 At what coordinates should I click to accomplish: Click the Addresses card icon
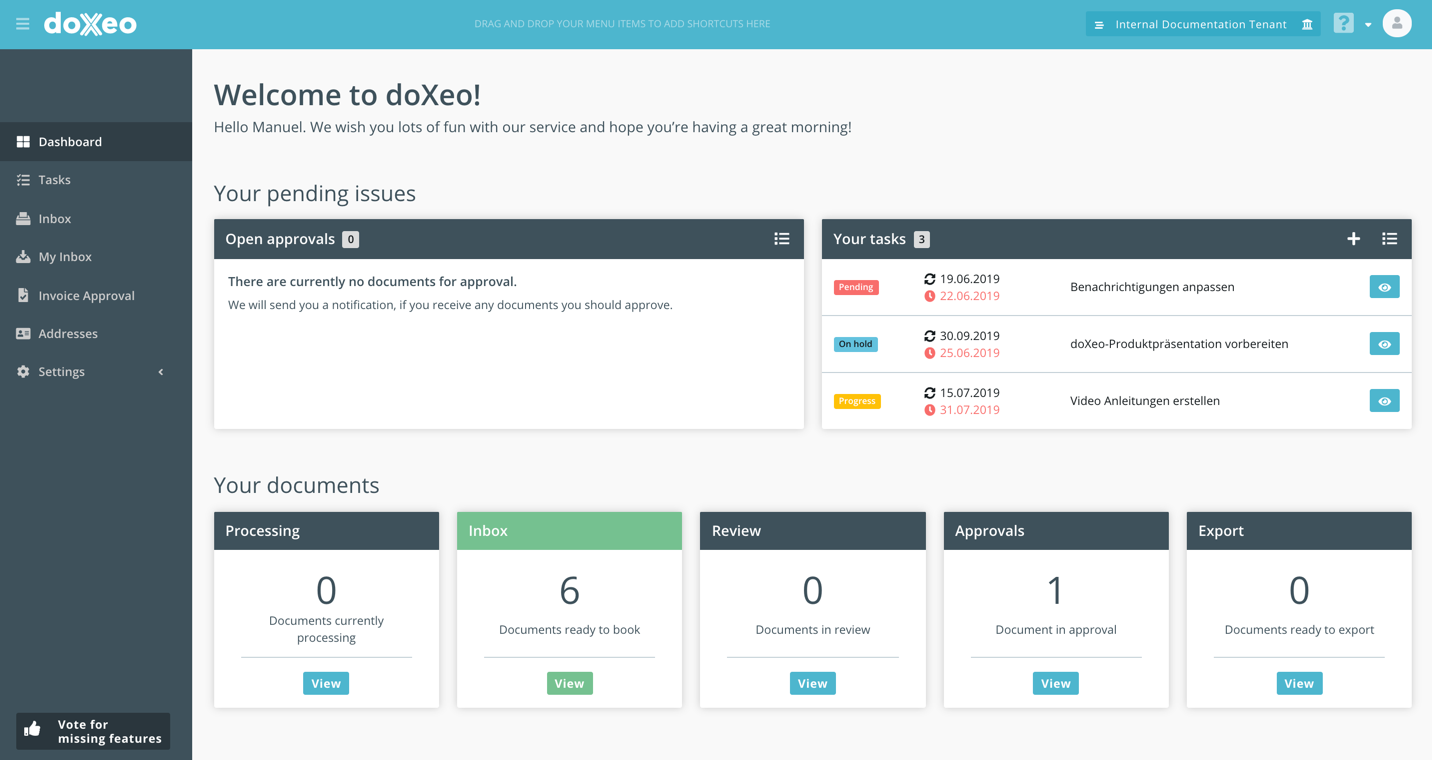[x=23, y=334]
